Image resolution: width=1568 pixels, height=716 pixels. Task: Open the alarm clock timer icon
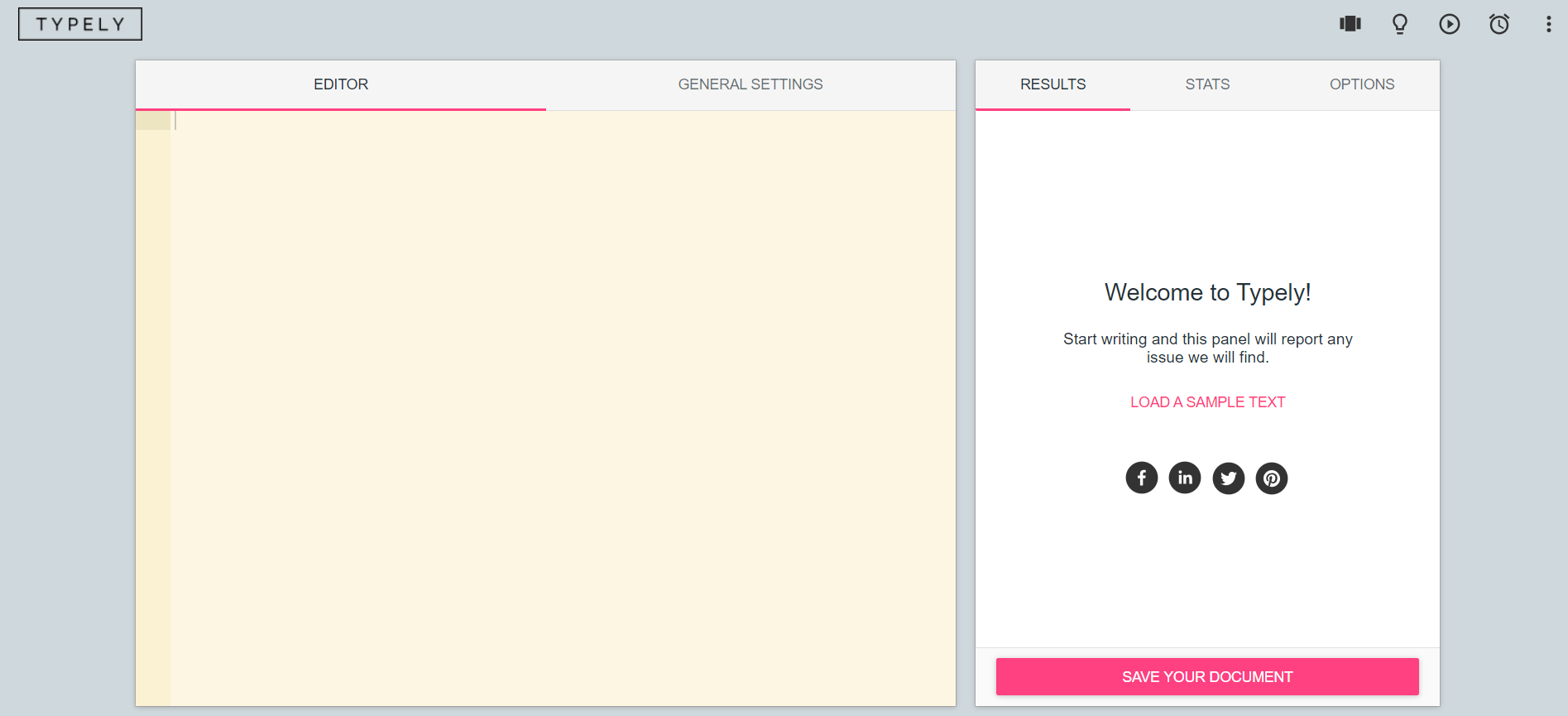click(1499, 24)
